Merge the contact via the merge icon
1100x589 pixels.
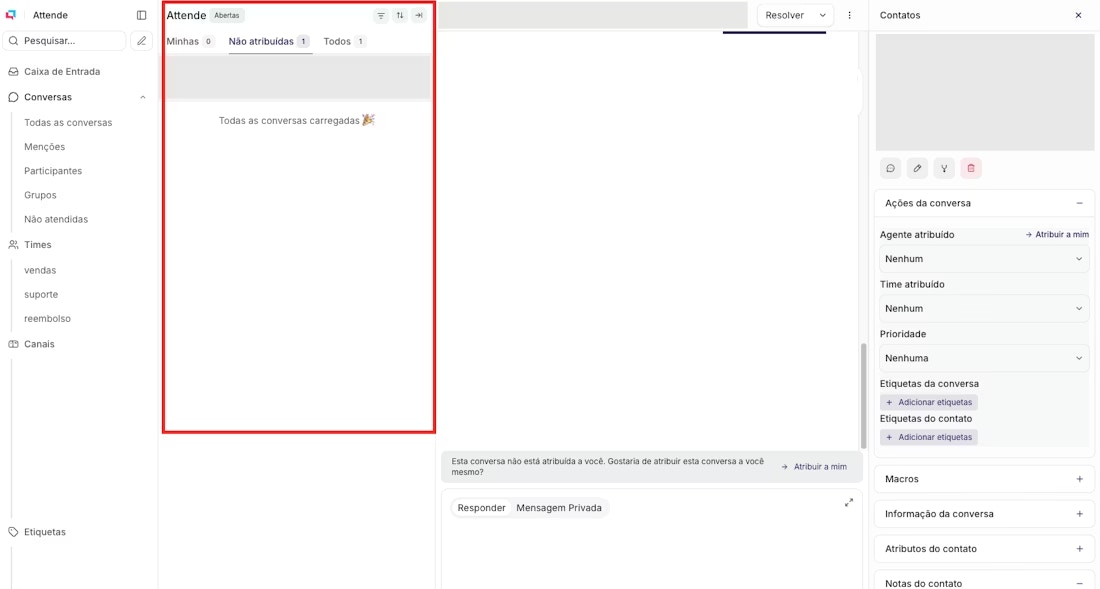(944, 168)
